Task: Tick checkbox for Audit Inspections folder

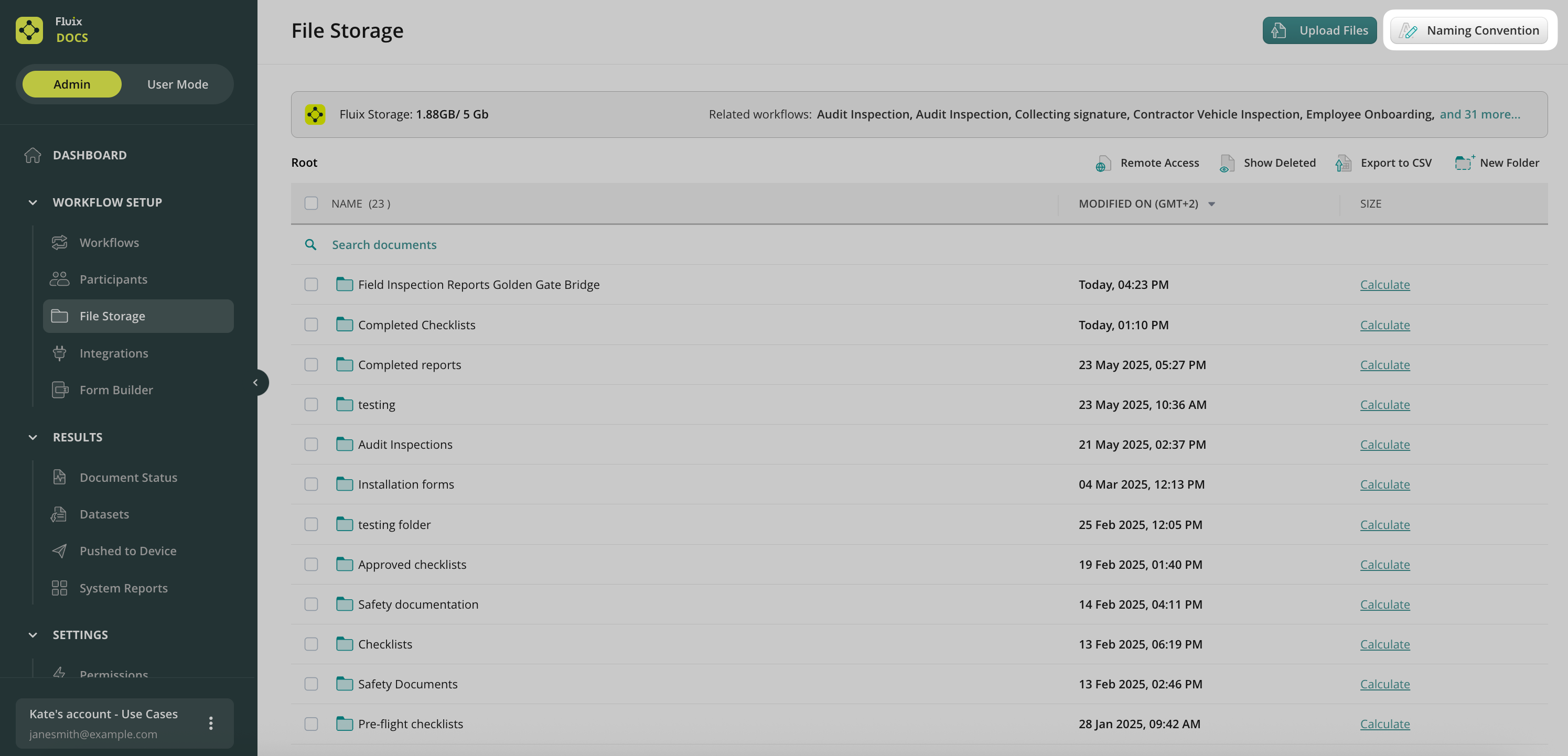Action: point(311,445)
